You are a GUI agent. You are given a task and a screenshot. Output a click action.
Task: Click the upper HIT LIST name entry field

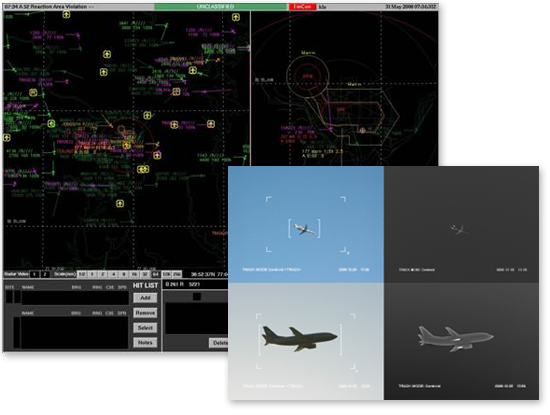tap(75, 298)
